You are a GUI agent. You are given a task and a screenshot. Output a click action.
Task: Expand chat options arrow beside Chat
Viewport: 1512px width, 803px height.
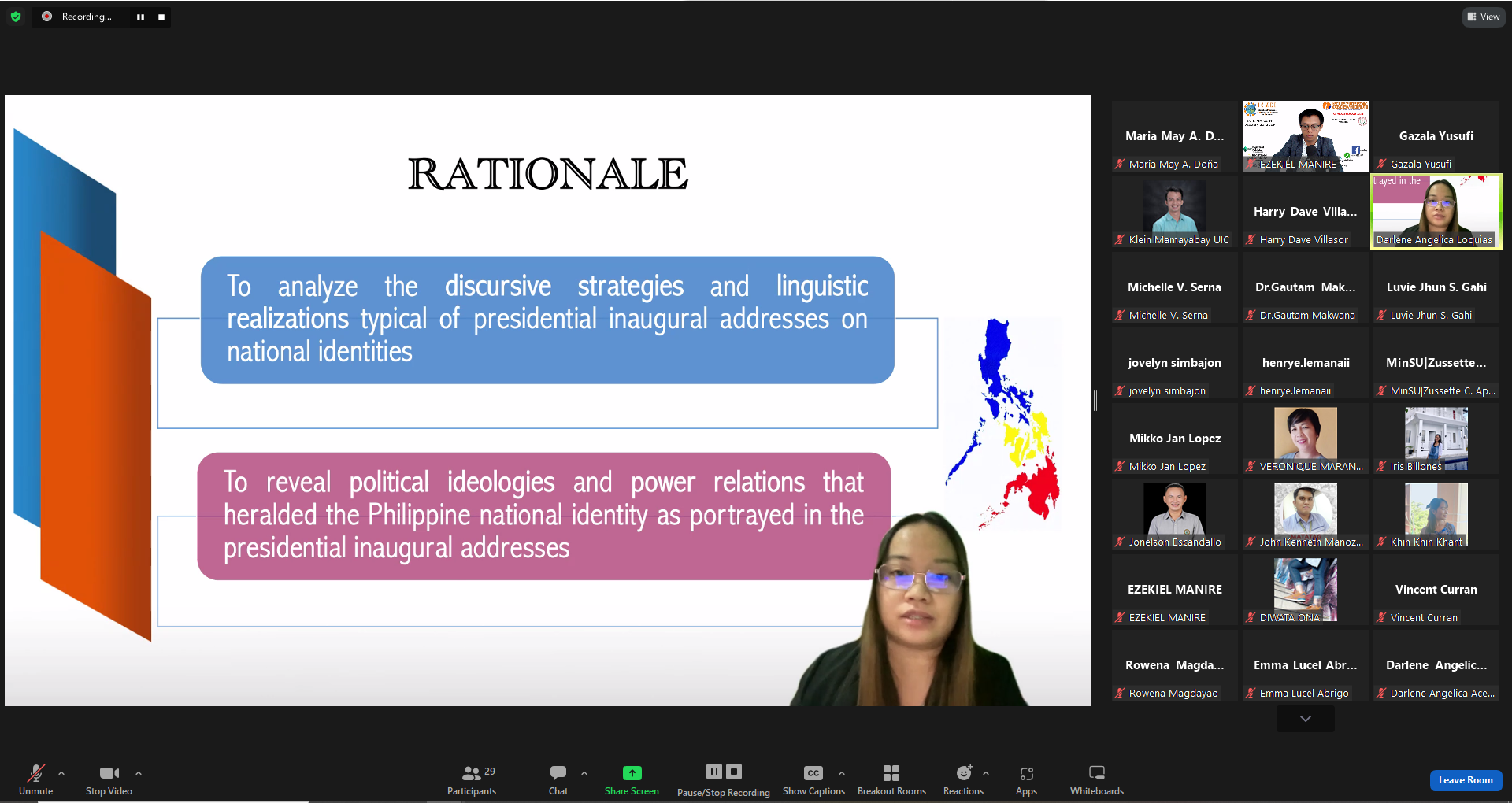(x=584, y=773)
